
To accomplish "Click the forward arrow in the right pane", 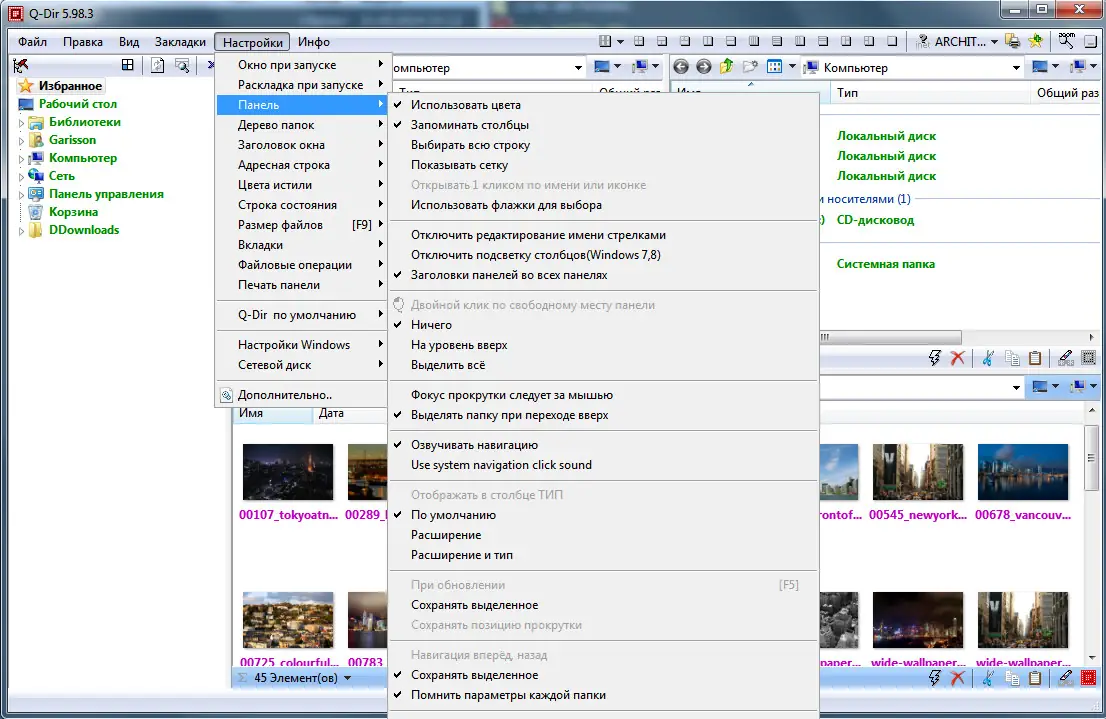I will click(x=703, y=67).
